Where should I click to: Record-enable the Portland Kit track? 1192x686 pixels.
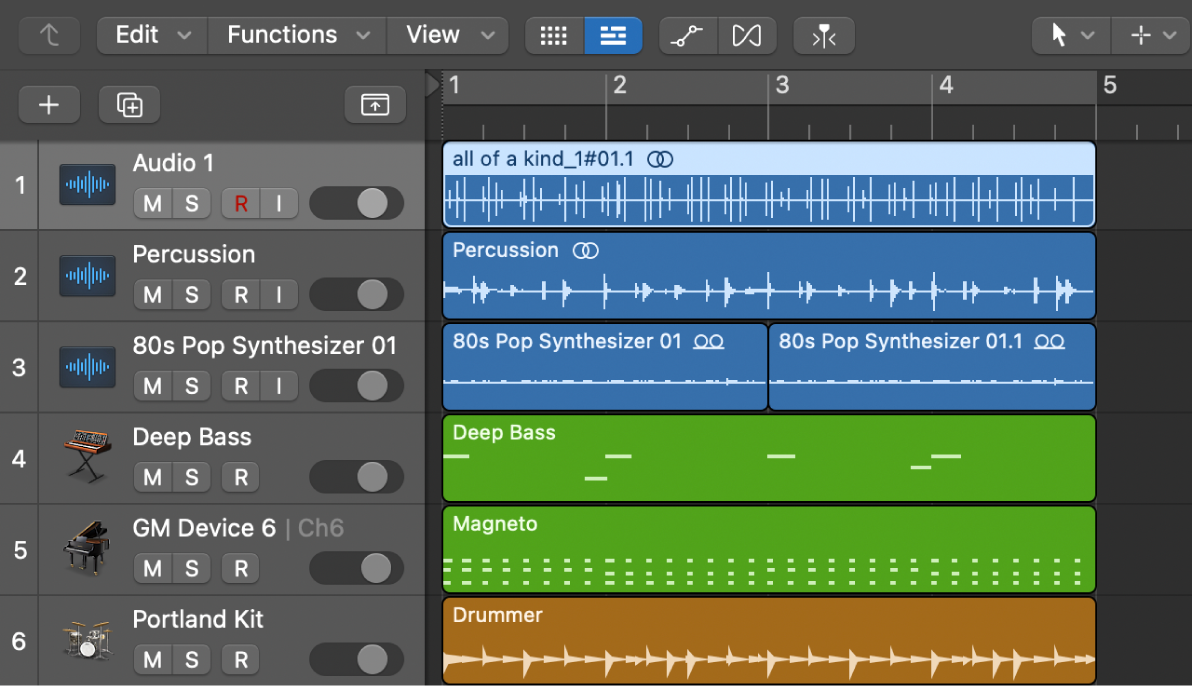240,659
